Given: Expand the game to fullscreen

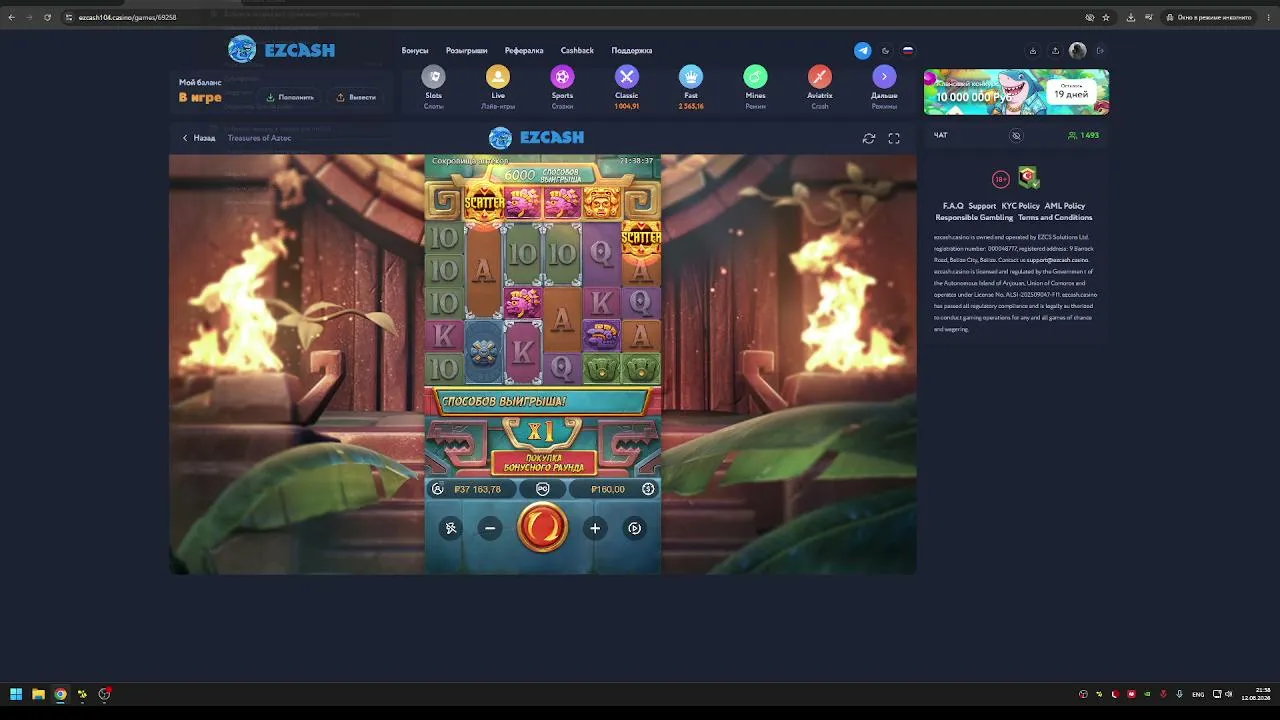Looking at the screenshot, I should click(894, 139).
